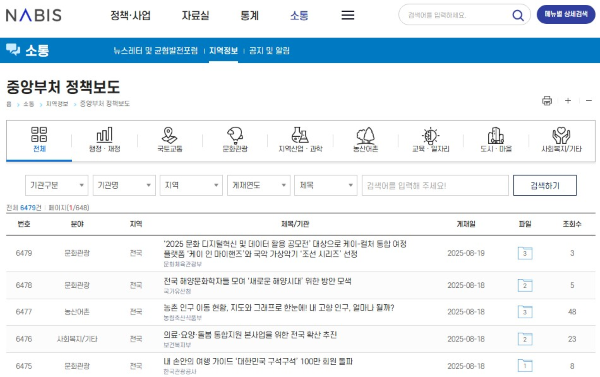Open attachments for post 6477
The image size is (600, 377).
click(x=525, y=312)
